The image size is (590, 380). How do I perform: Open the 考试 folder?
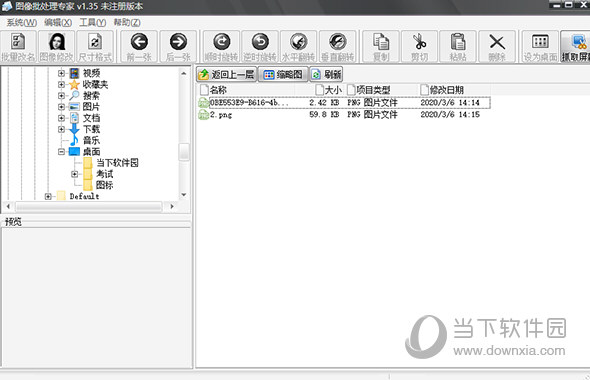tap(105, 174)
